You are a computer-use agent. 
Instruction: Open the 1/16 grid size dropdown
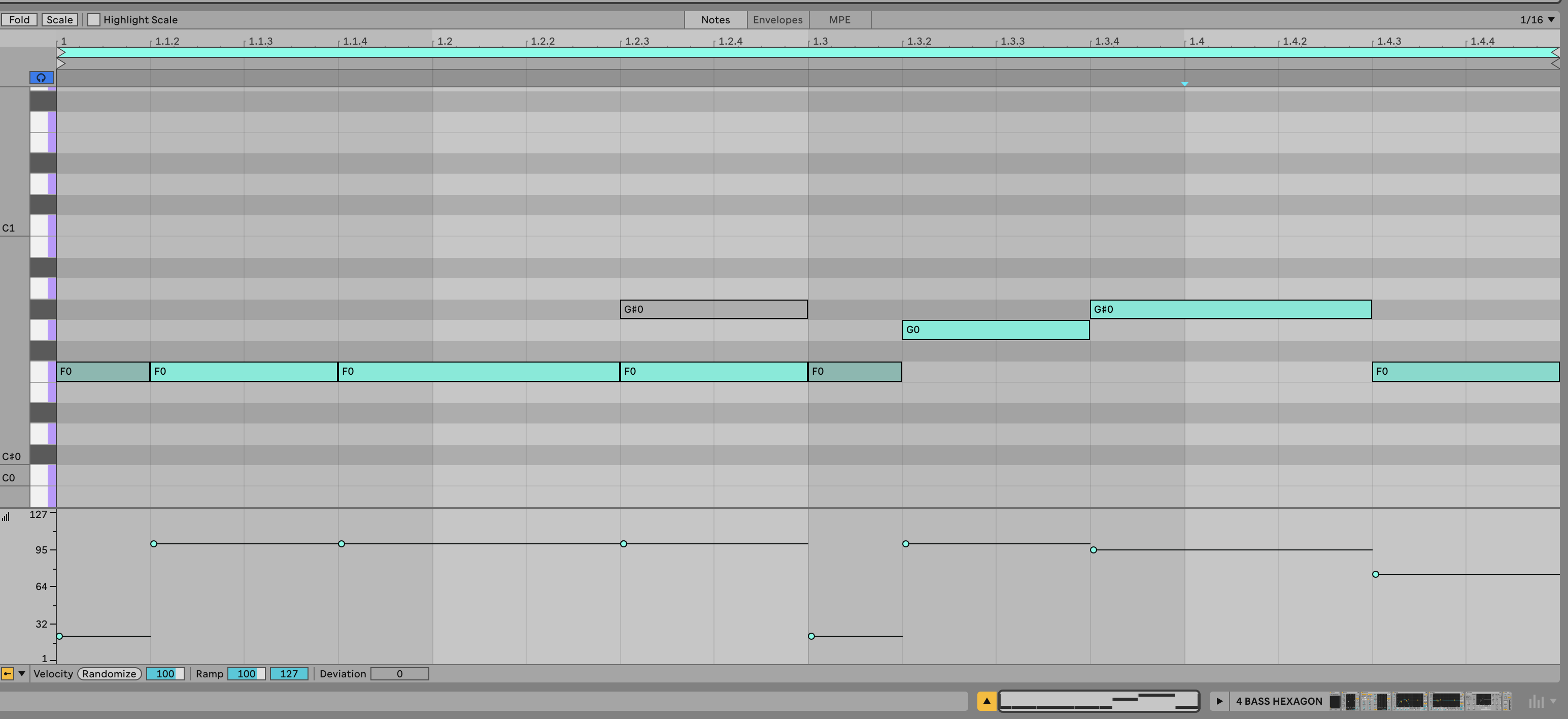pyautogui.click(x=1537, y=19)
